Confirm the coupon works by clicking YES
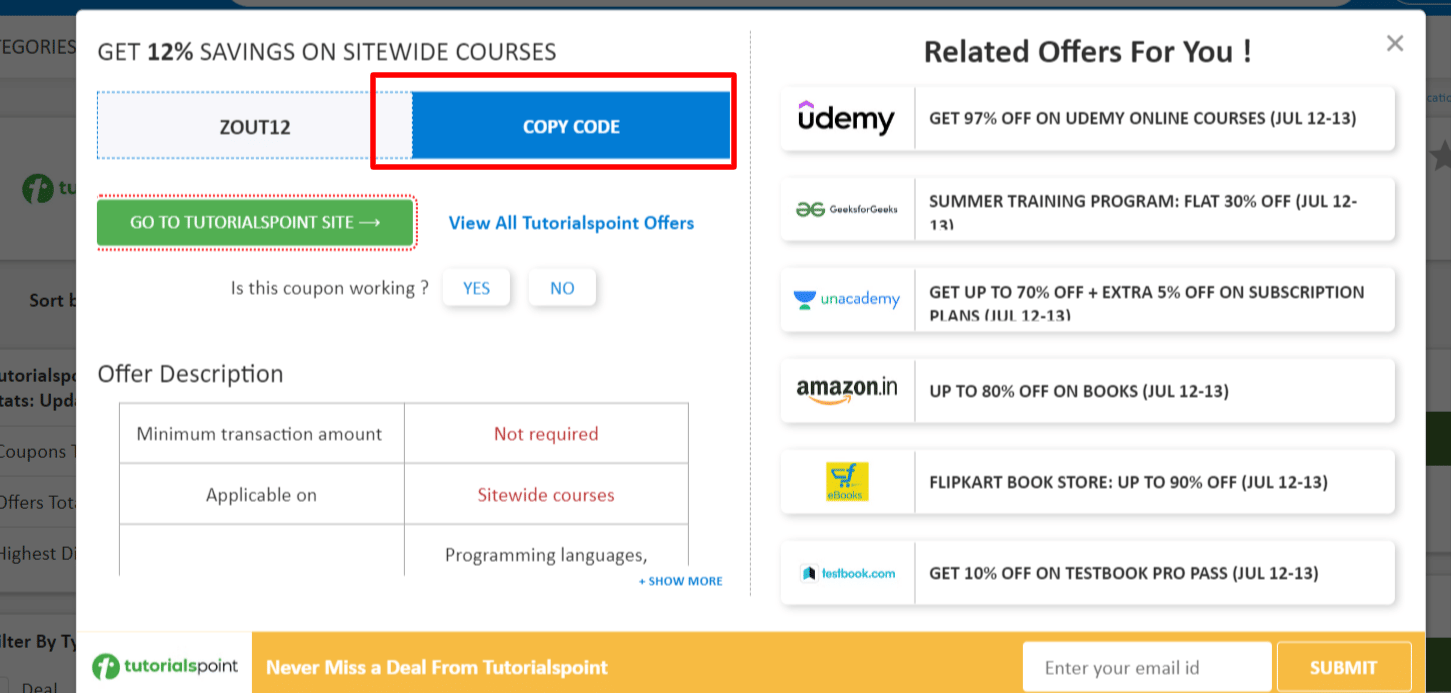 476,288
